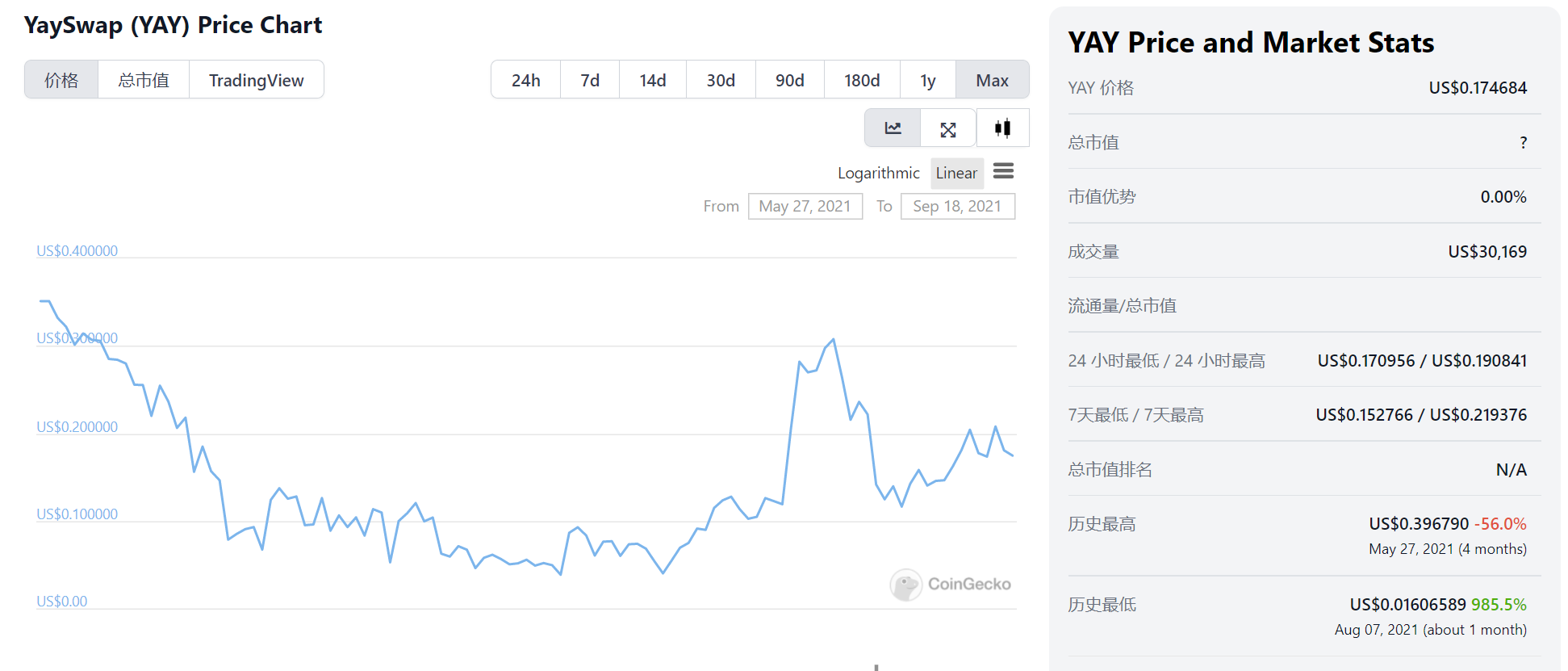This screenshot has height=671, width=1568.
Task: Click all-time low US$0.01606589
Action: pyautogui.click(x=1407, y=604)
